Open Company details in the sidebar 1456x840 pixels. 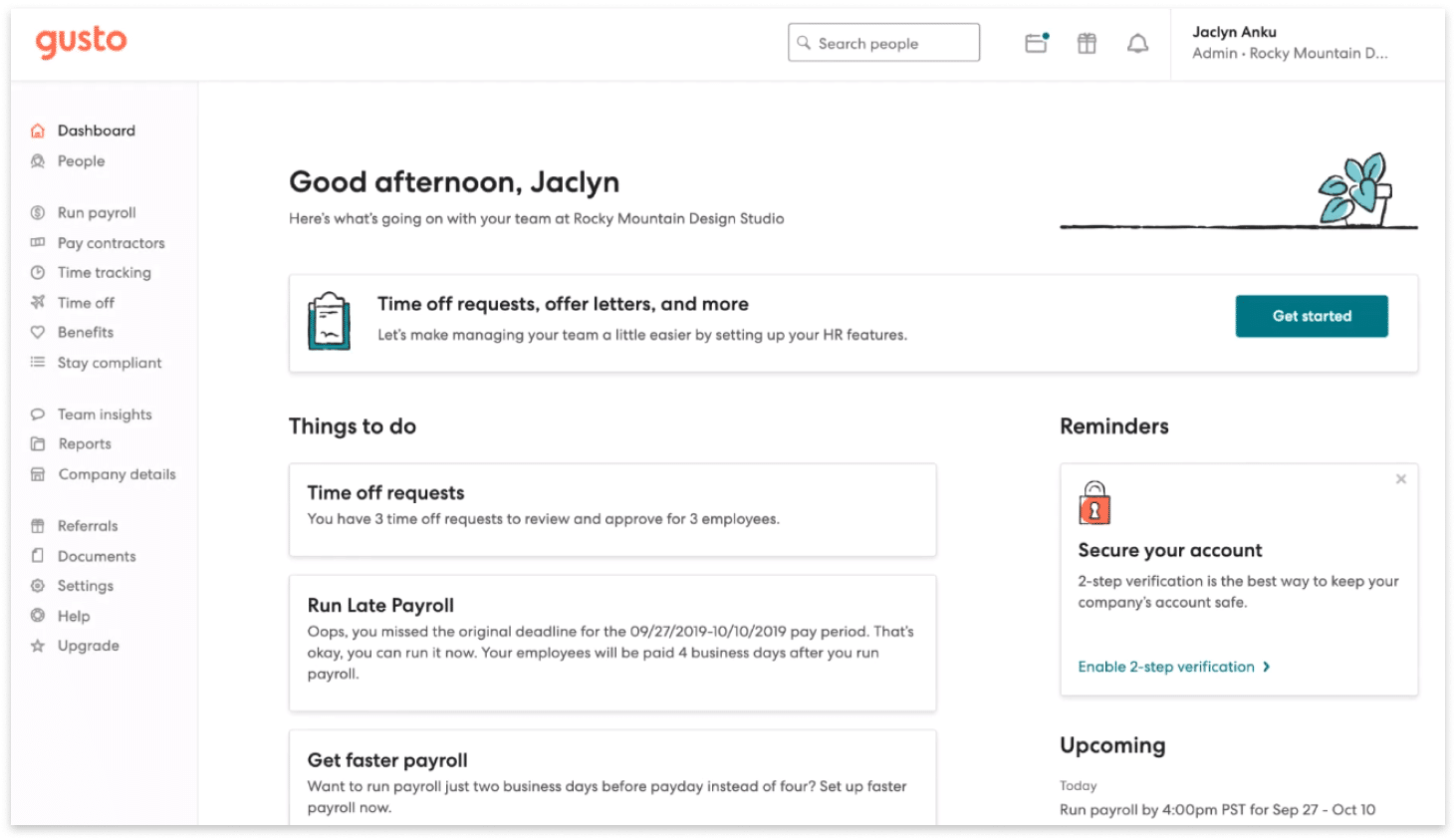(x=116, y=474)
